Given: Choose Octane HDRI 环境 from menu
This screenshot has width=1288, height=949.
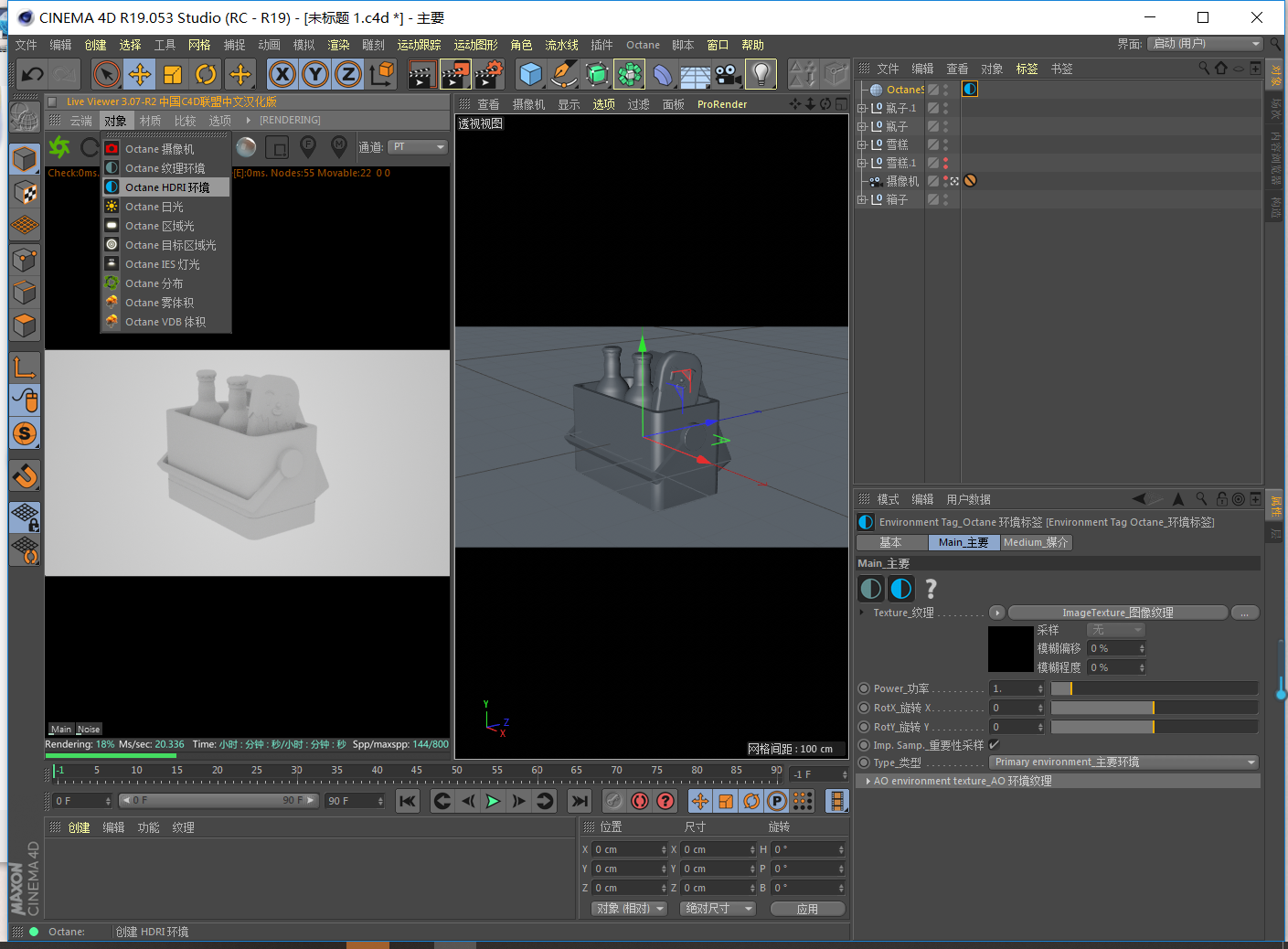Looking at the screenshot, I should pos(166,187).
